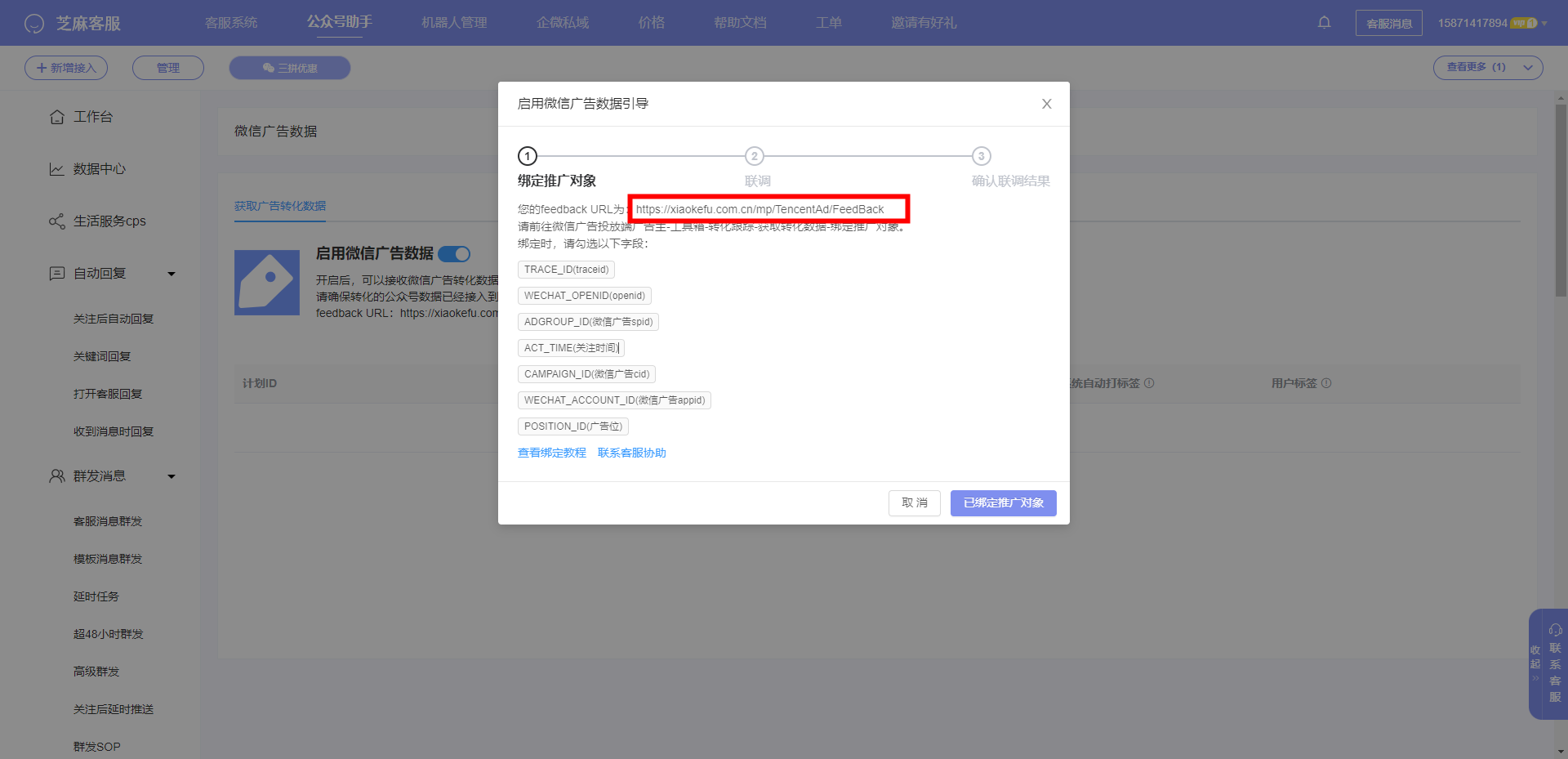1568x759 pixels.
Task: Click step 1 circle 绑定推广对象
Action: pyautogui.click(x=528, y=156)
